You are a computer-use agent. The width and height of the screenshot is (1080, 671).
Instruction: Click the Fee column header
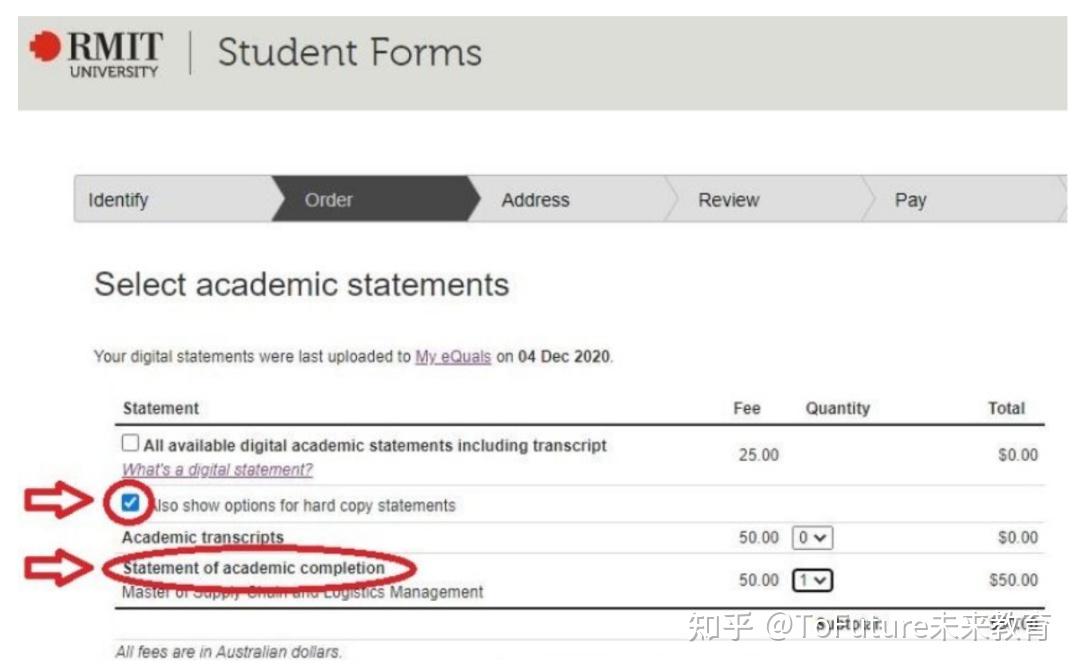[746, 408]
